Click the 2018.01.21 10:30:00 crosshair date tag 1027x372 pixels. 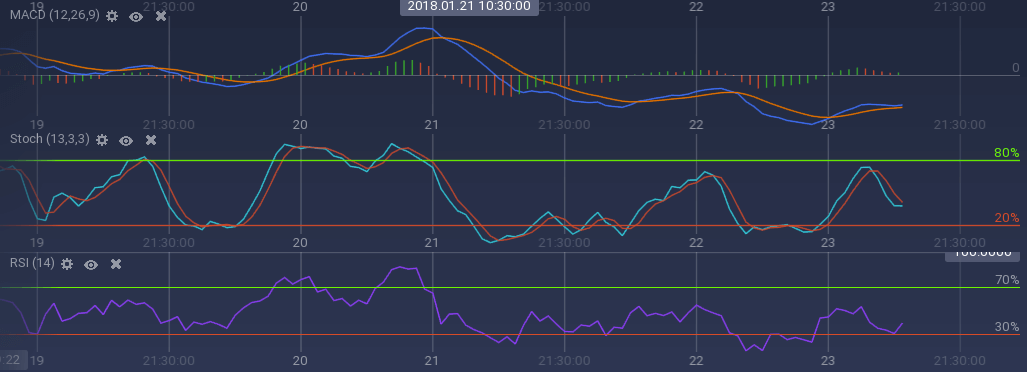tap(469, 7)
